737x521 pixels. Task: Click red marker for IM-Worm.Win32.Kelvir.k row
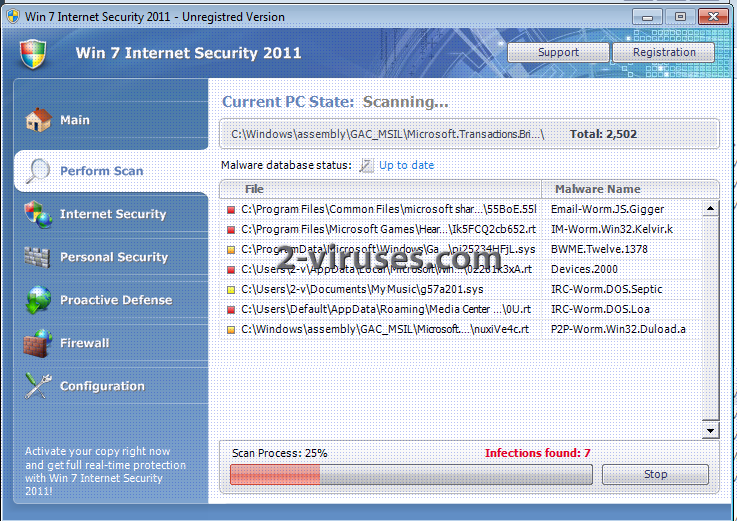(x=231, y=230)
